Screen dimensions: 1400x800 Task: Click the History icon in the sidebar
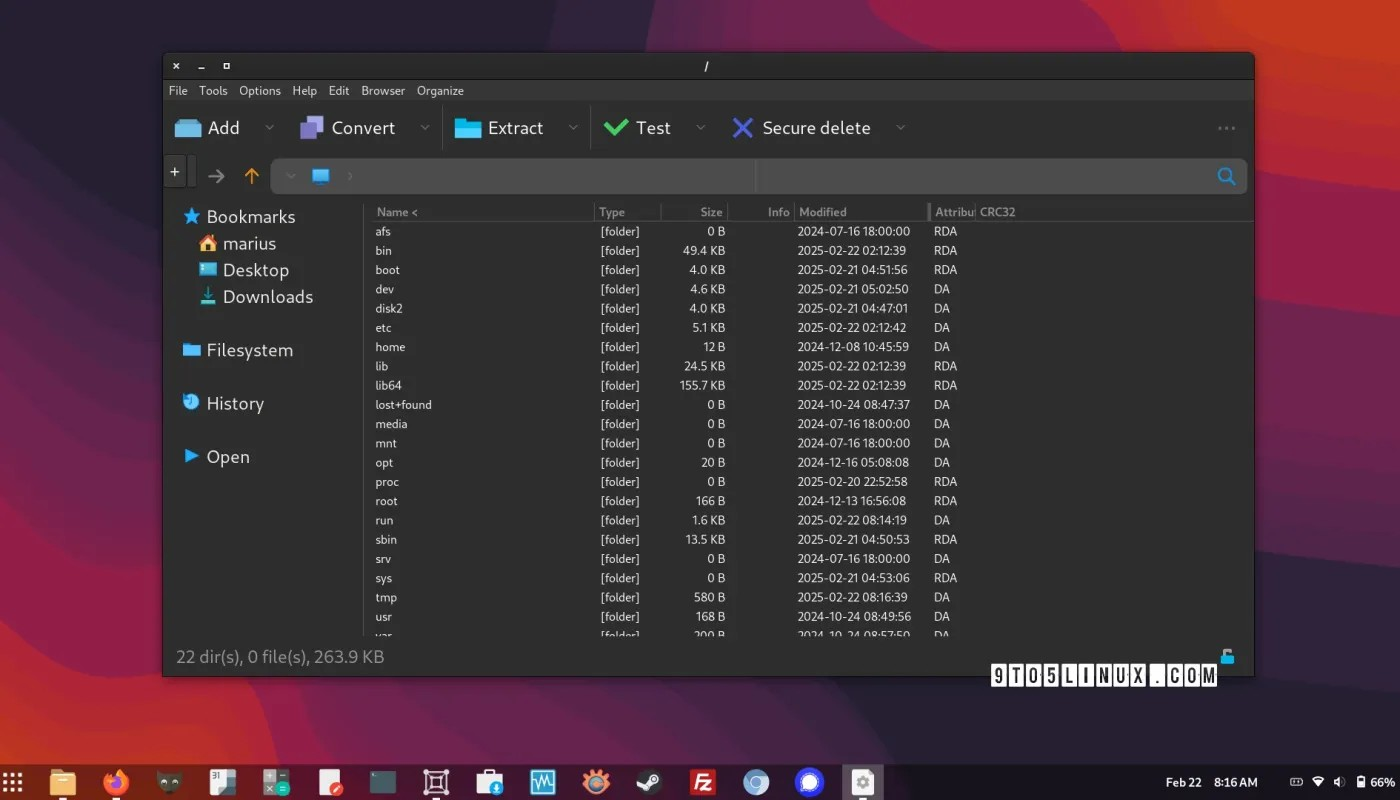tap(190, 402)
